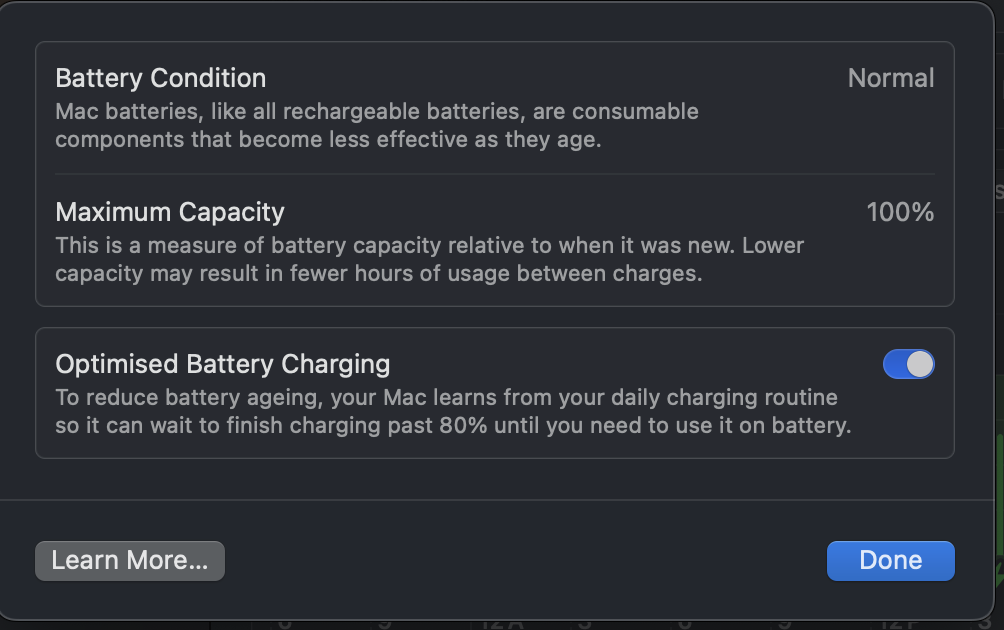Open the Learn More... help button
The width and height of the screenshot is (1004, 630).
(x=130, y=561)
